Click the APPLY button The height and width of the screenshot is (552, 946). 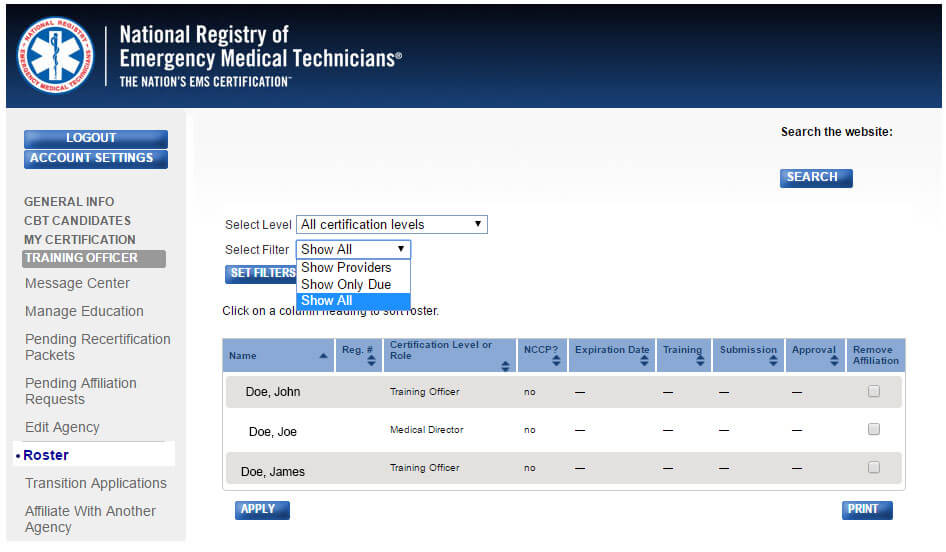coord(262,510)
